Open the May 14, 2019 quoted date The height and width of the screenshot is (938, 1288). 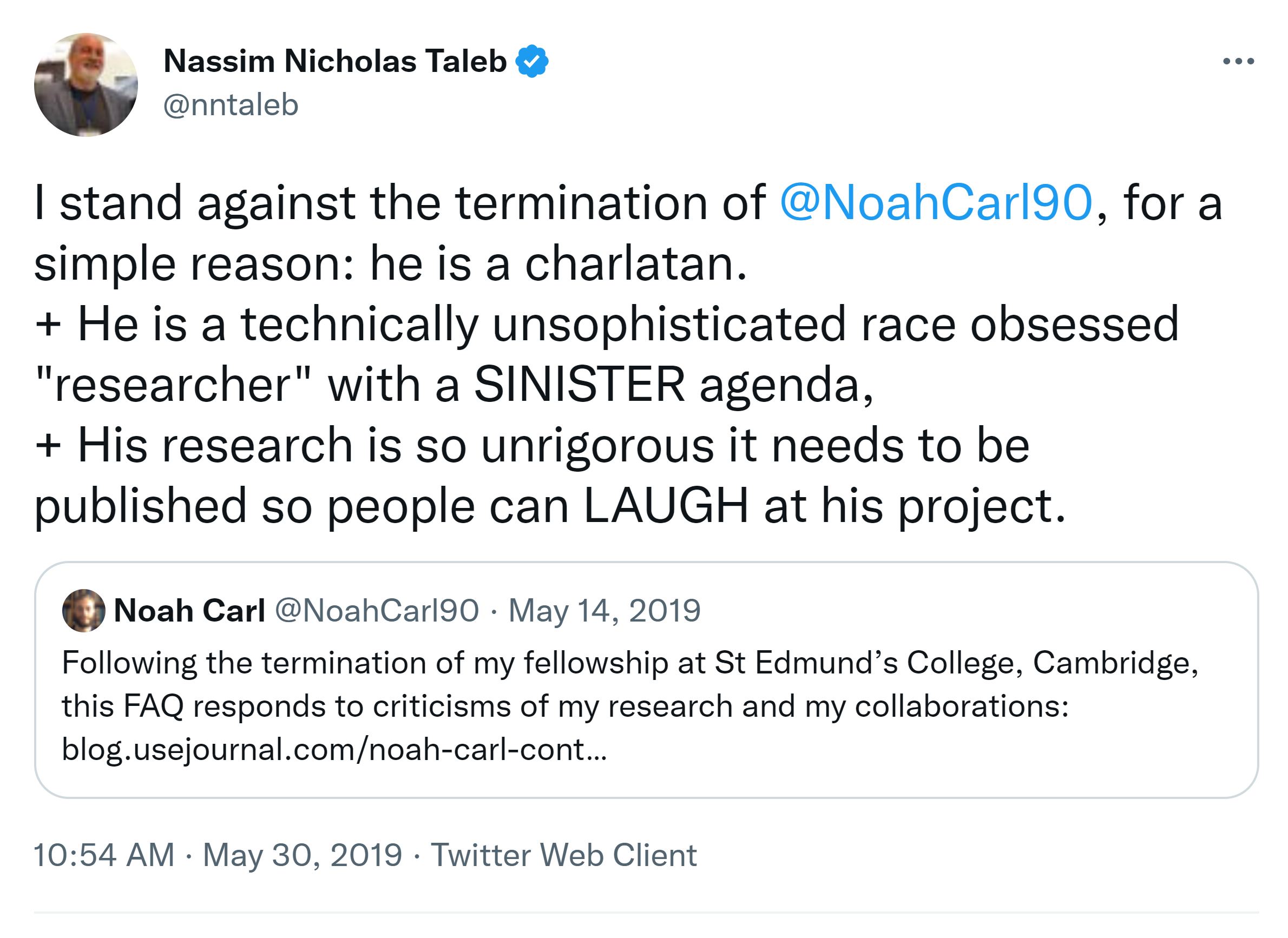pos(604,611)
